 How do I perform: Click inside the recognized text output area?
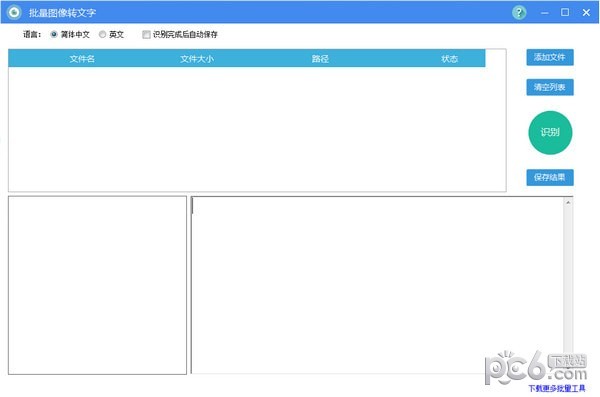pyautogui.click(x=377, y=285)
